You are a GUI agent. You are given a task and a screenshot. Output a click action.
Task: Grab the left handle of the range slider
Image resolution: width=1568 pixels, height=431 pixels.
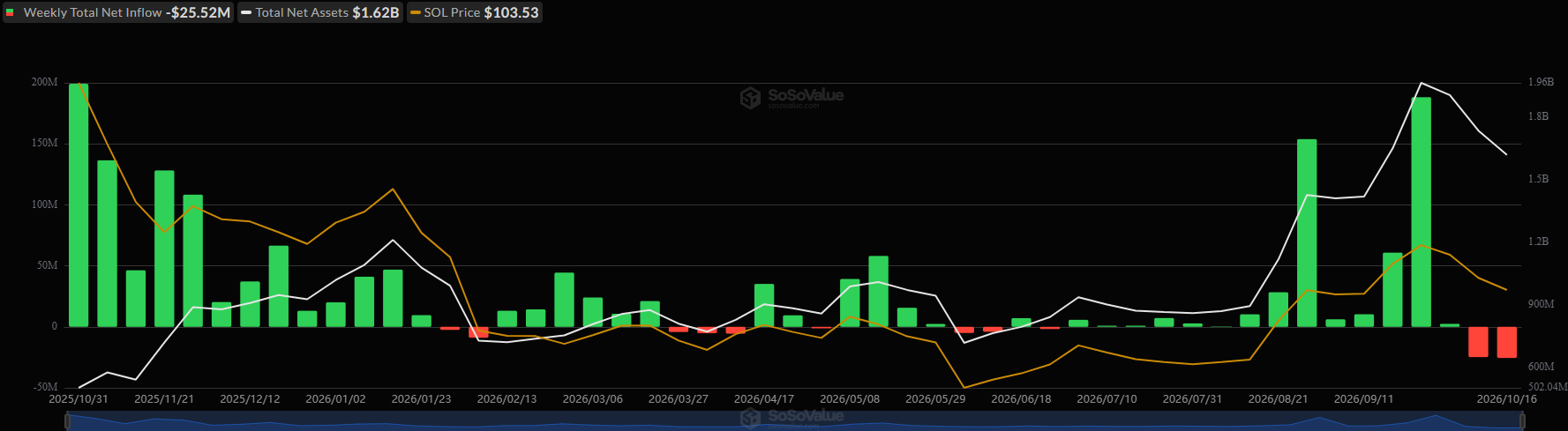[67, 421]
